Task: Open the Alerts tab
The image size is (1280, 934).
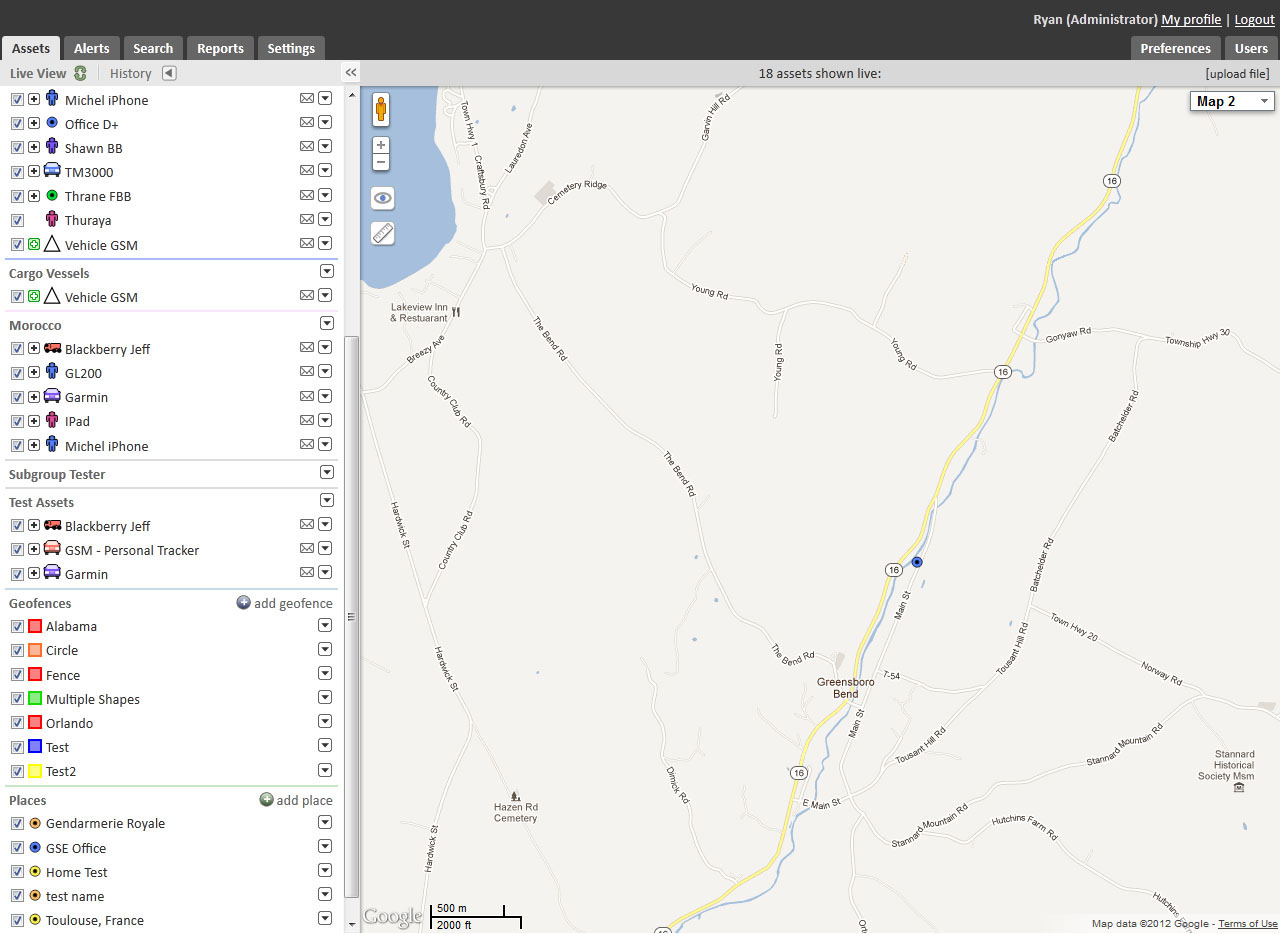Action: point(91,47)
